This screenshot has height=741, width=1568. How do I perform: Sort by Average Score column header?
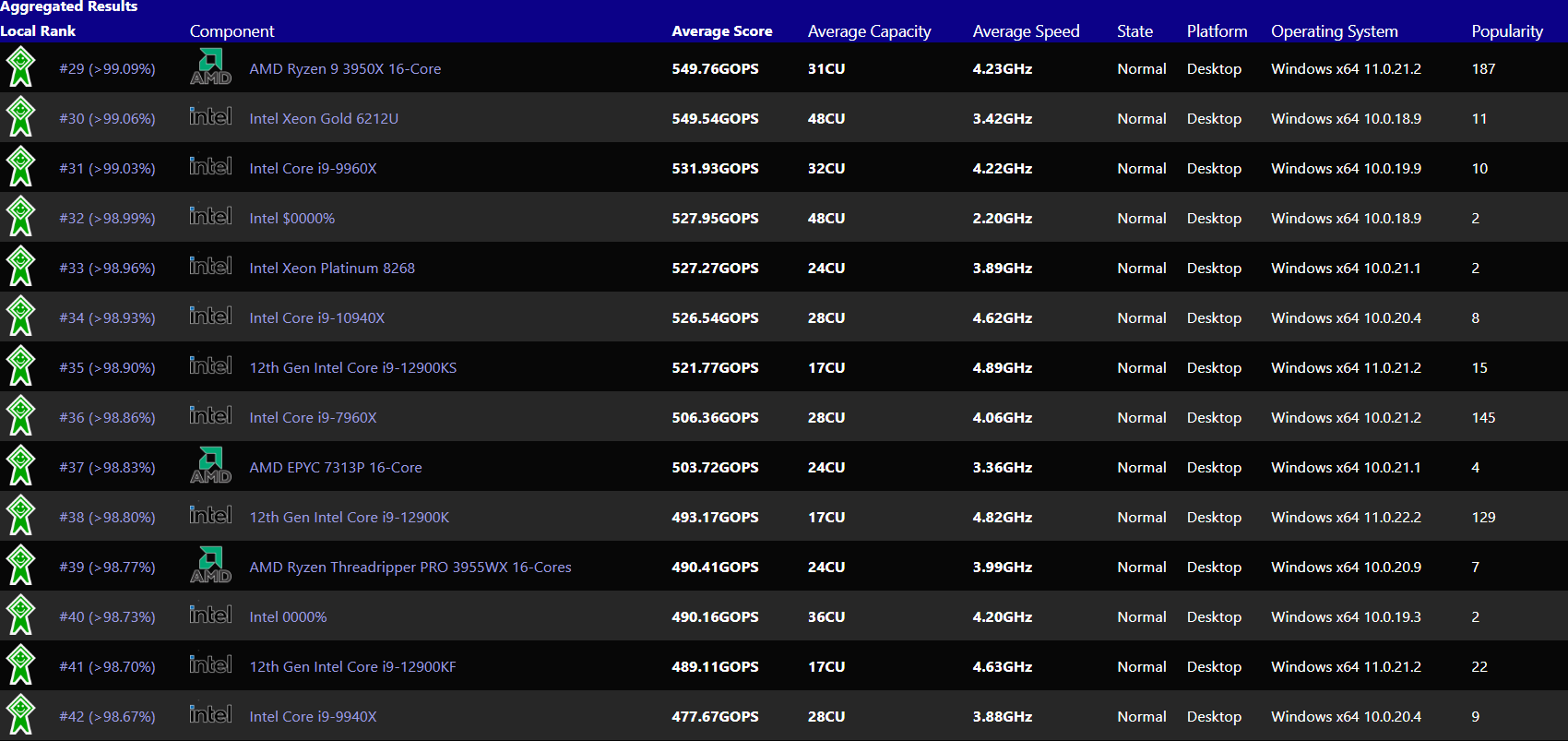point(721,31)
